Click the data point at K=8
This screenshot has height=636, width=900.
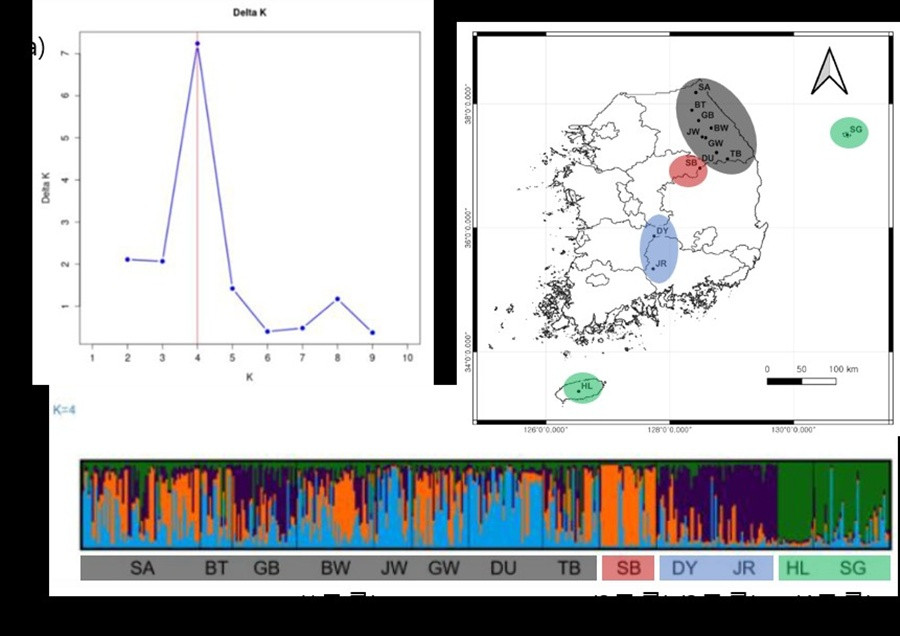click(338, 299)
